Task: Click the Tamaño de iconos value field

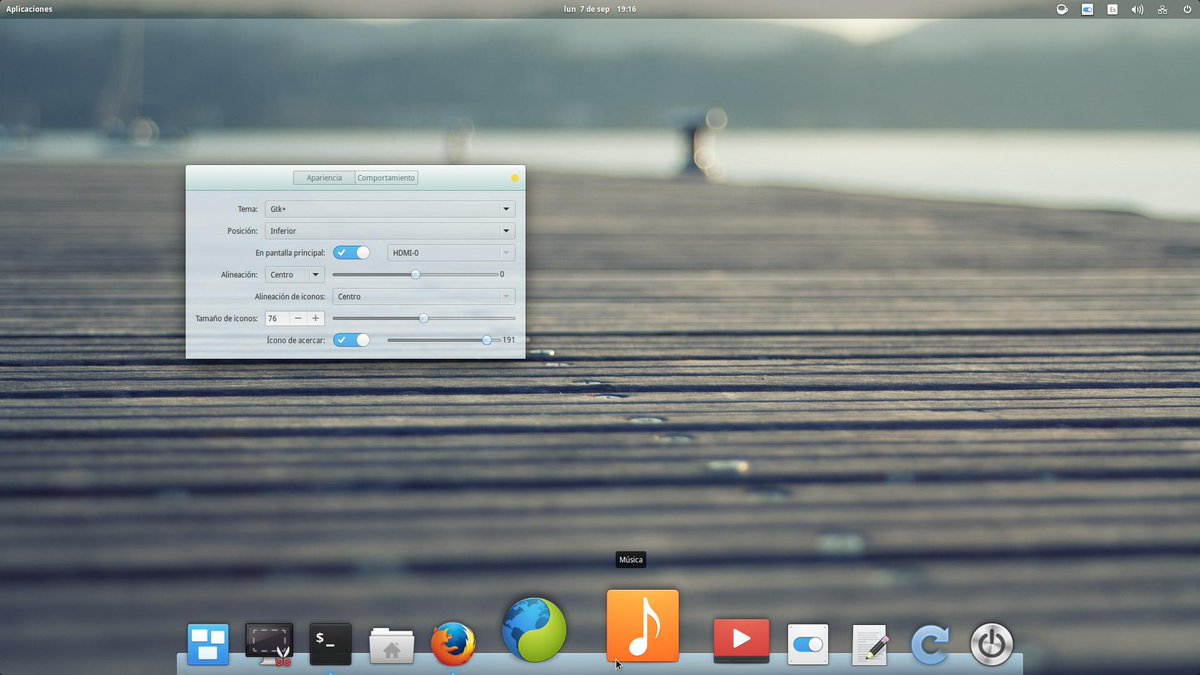Action: 277,318
